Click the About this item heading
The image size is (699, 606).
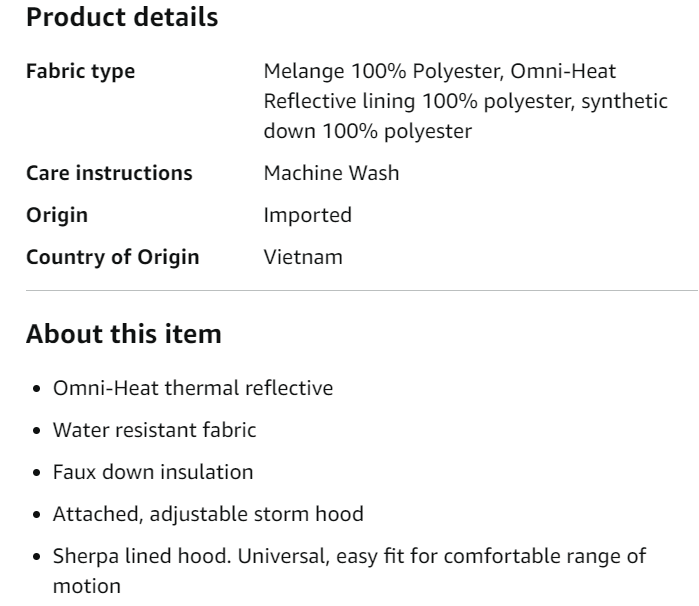click(124, 334)
